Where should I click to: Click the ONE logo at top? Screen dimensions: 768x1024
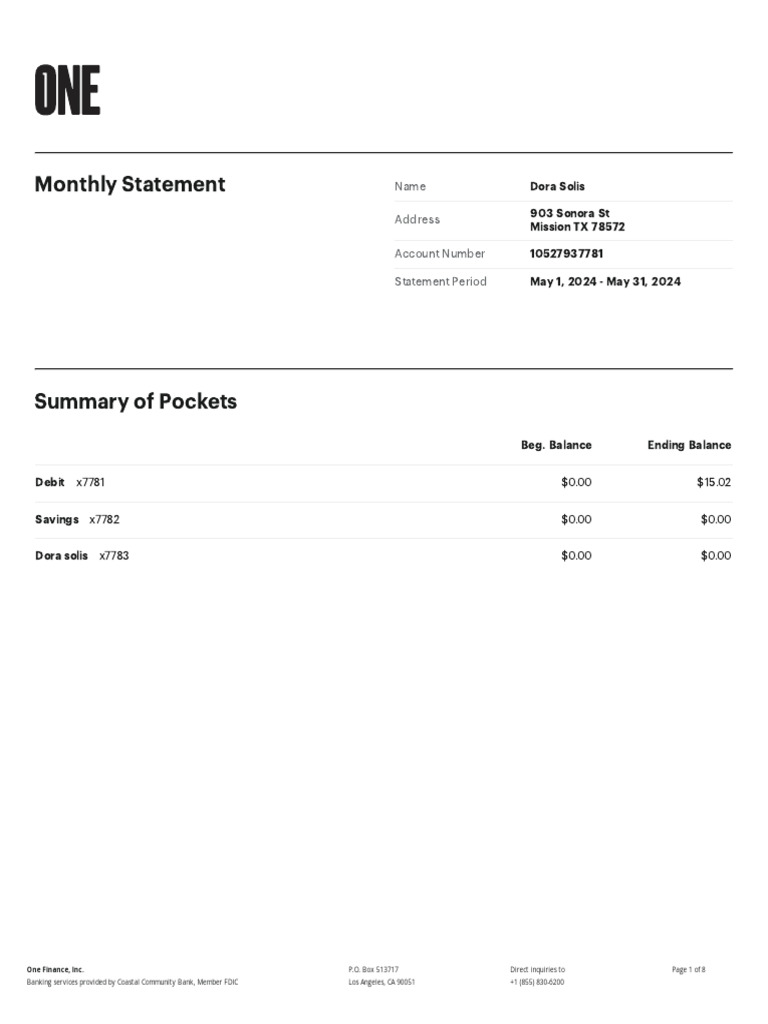(x=67, y=90)
